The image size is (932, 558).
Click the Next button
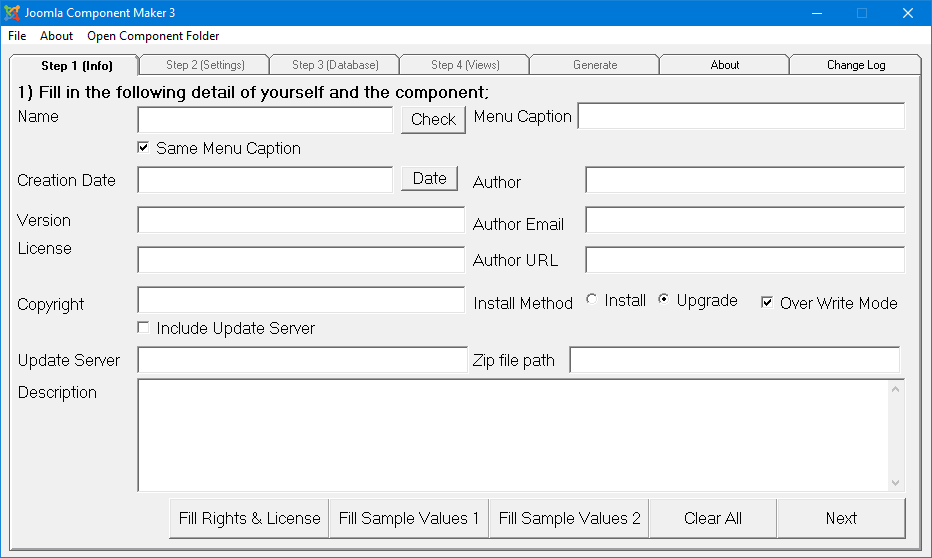coord(841,518)
